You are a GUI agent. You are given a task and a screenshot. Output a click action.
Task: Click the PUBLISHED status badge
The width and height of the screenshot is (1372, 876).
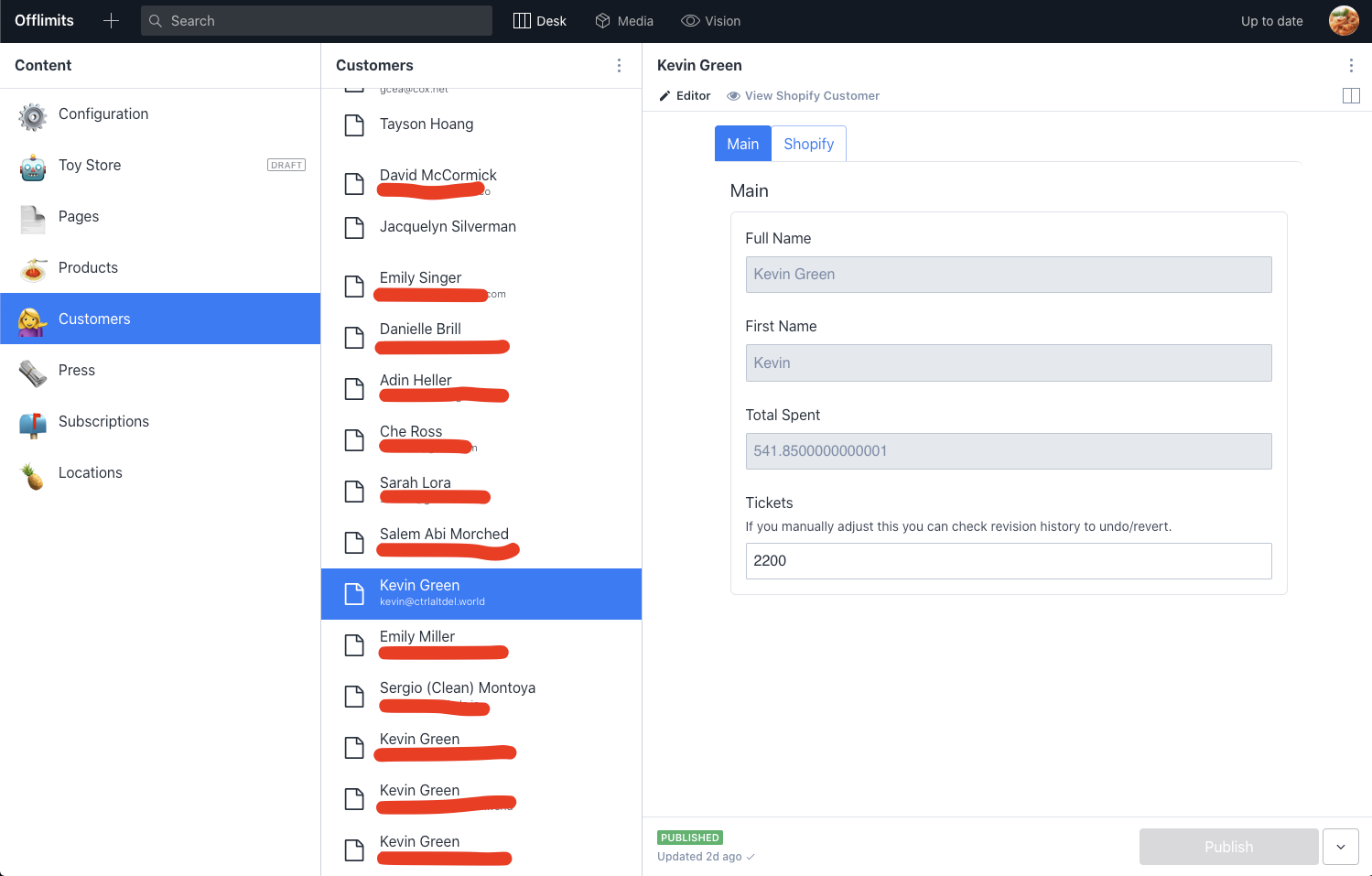tap(689, 838)
